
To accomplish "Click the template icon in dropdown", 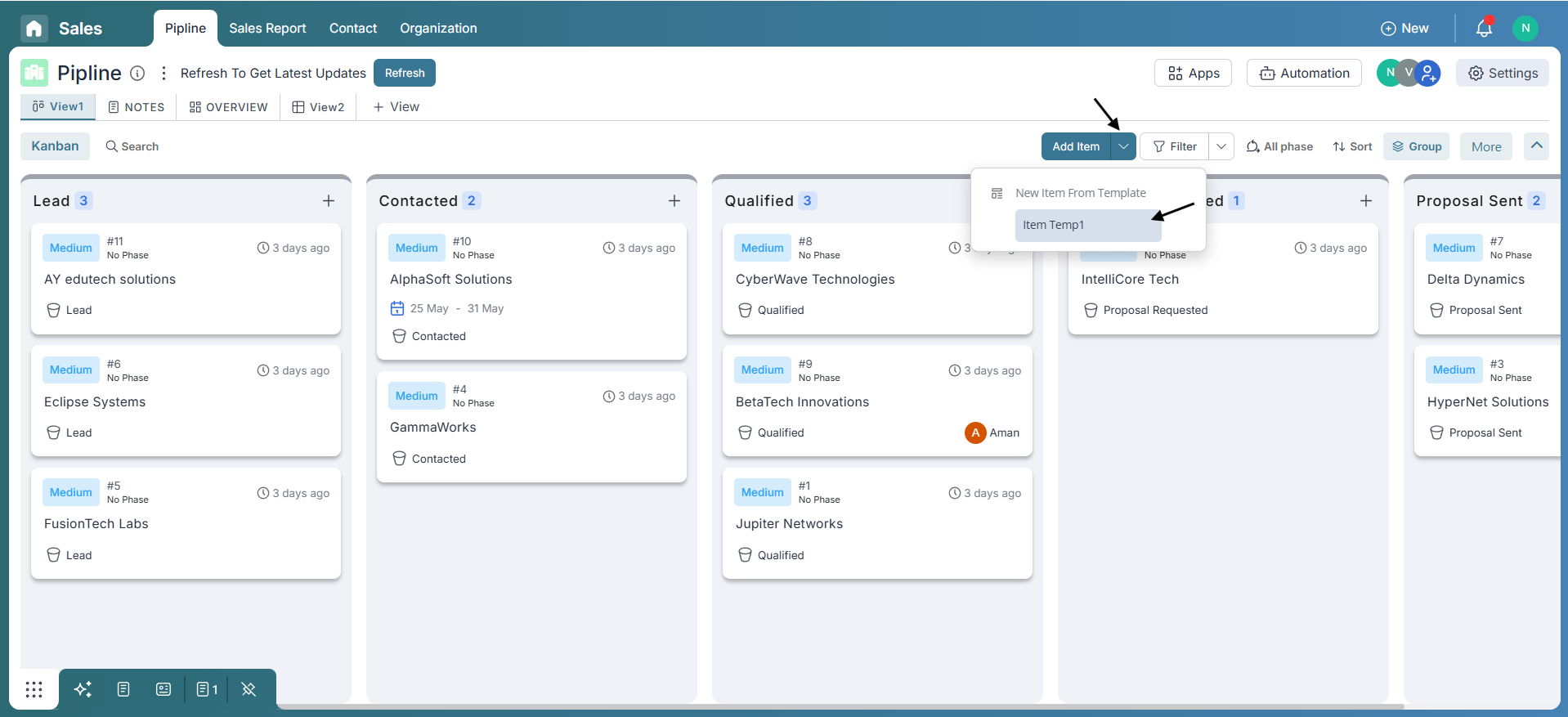I will click(x=997, y=193).
